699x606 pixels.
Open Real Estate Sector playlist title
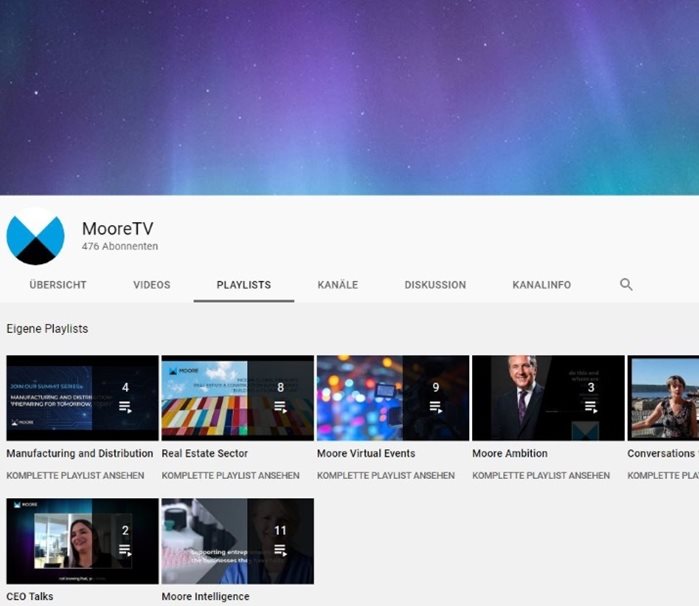(205, 453)
